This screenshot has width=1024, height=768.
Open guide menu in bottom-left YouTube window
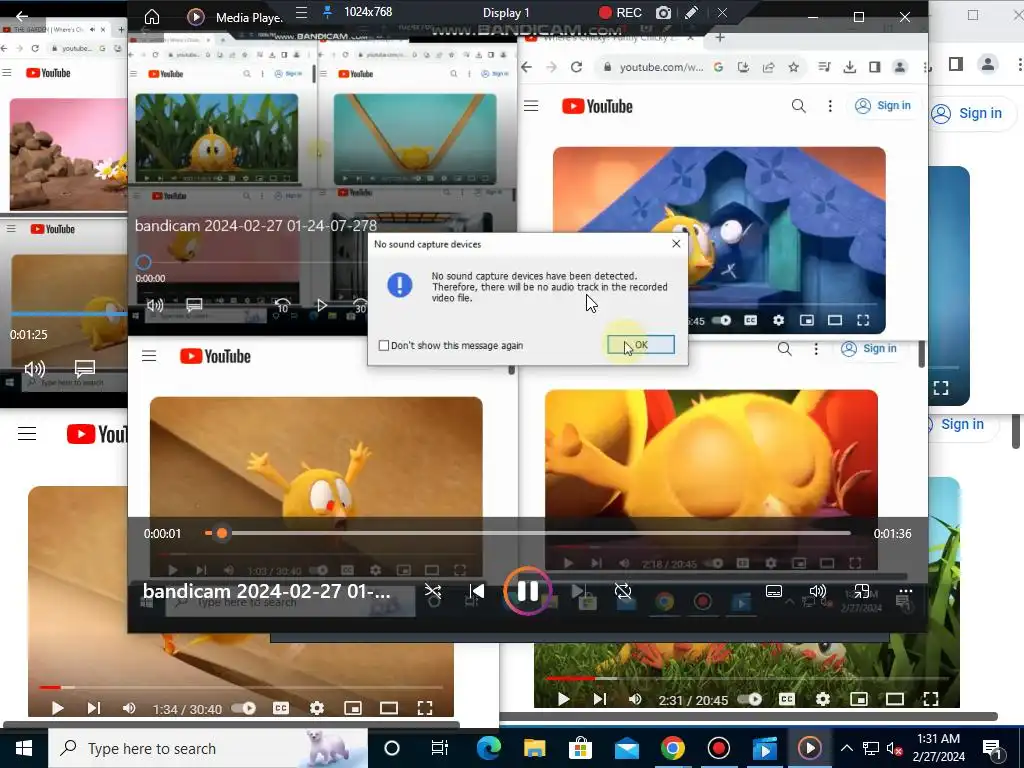(27, 434)
